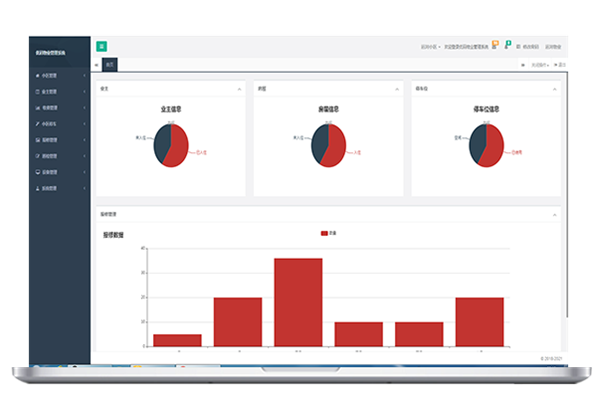The image size is (594, 405).
Task: Collapse the 停车位 pie chart panel
Action: (x=555, y=89)
